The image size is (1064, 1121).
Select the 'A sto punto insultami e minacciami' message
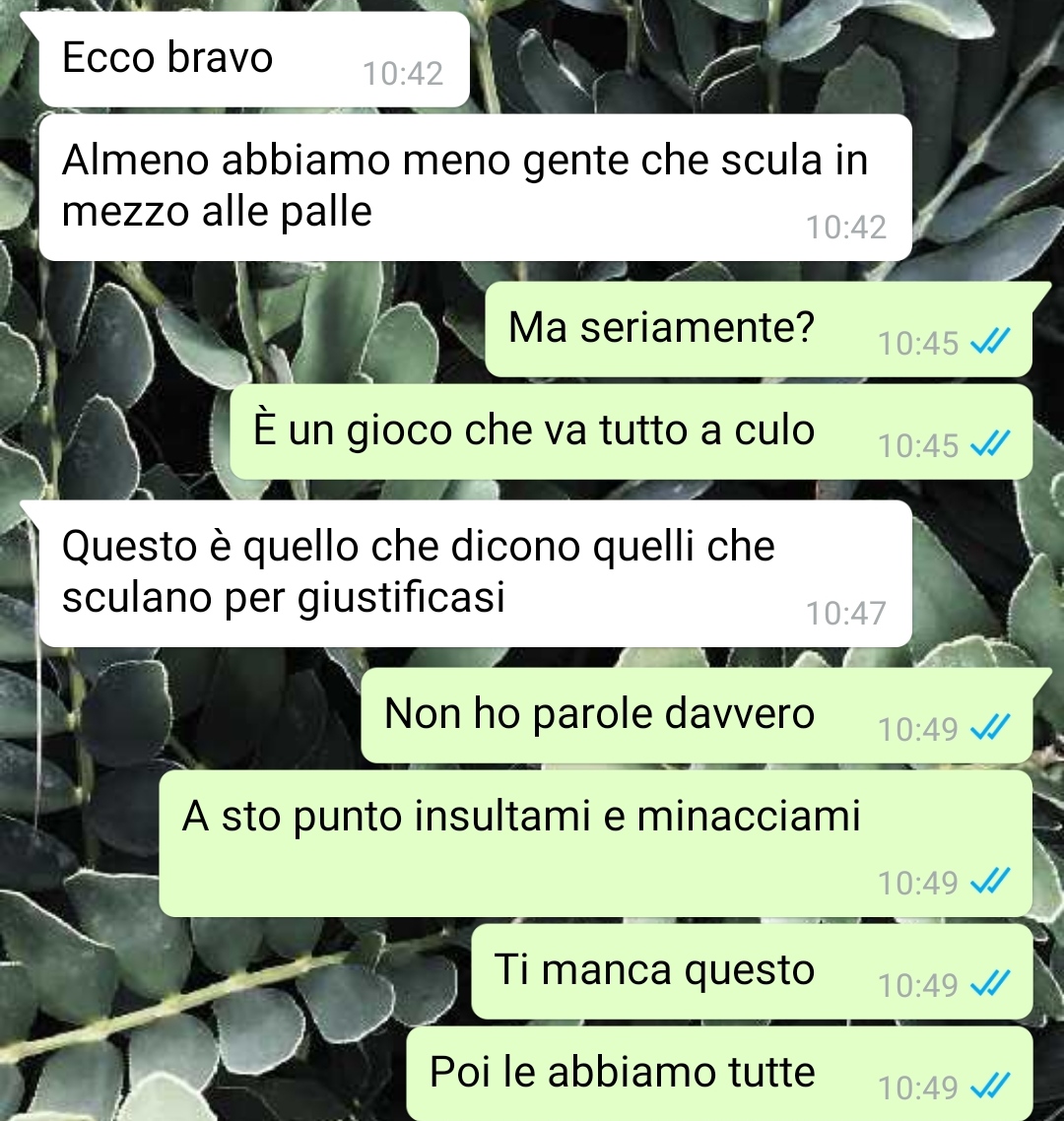click(596, 843)
